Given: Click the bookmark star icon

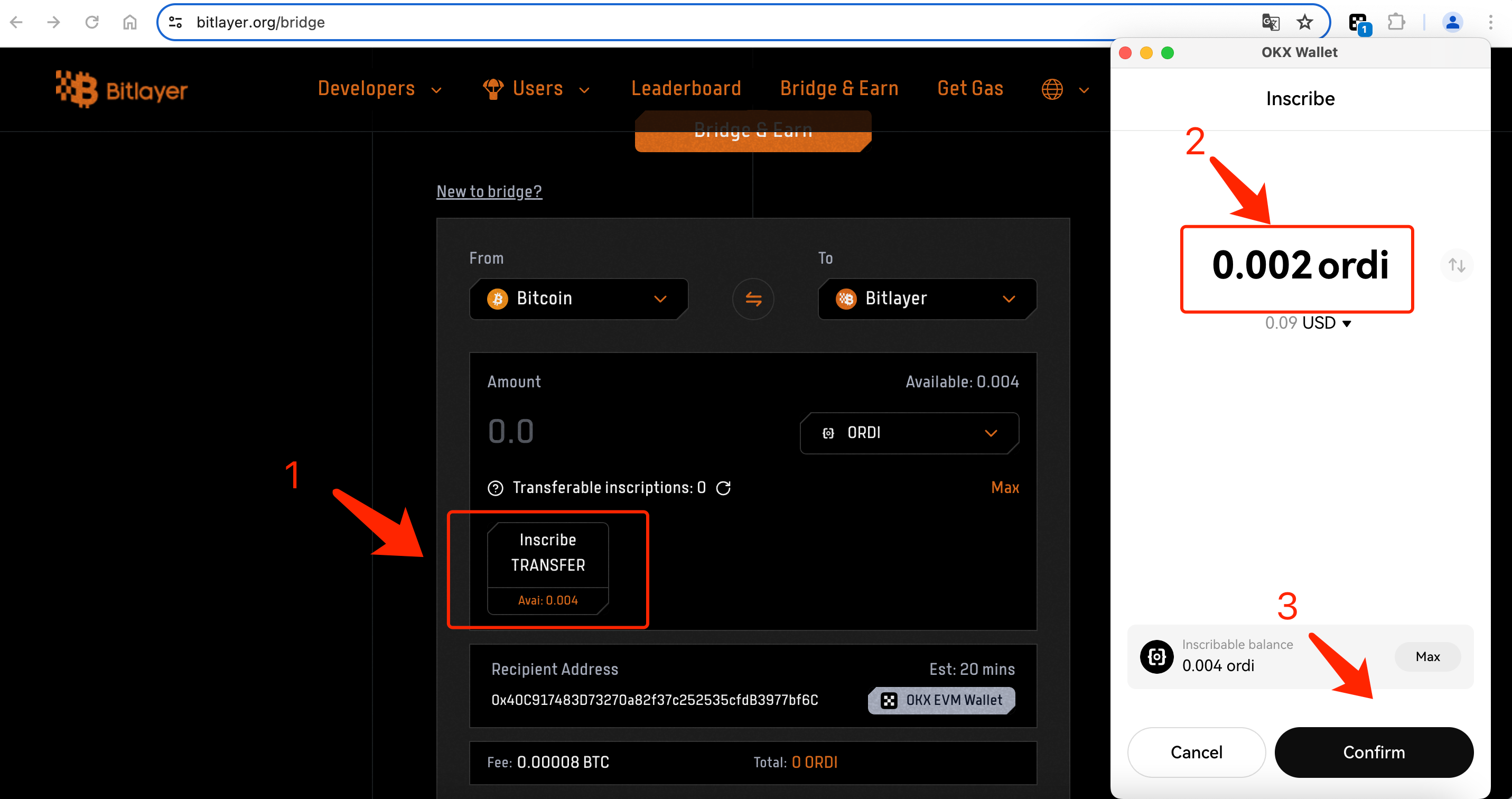Looking at the screenshot, I should point(1304,22).
